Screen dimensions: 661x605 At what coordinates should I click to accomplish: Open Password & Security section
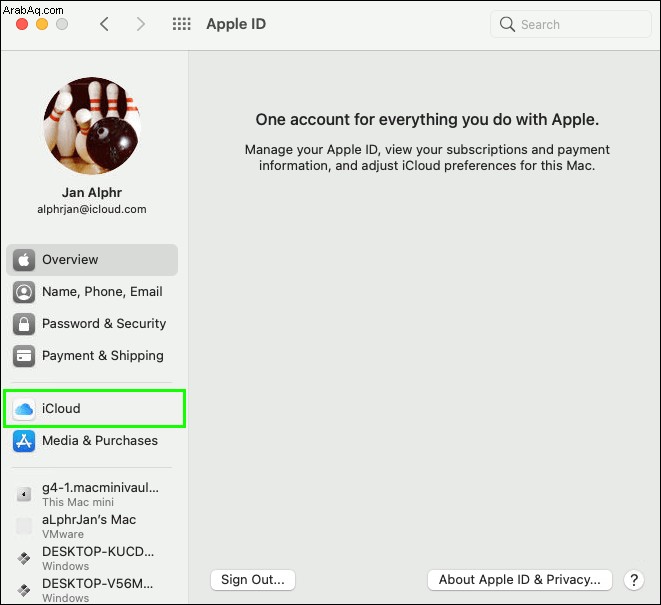tap(92, 324)
